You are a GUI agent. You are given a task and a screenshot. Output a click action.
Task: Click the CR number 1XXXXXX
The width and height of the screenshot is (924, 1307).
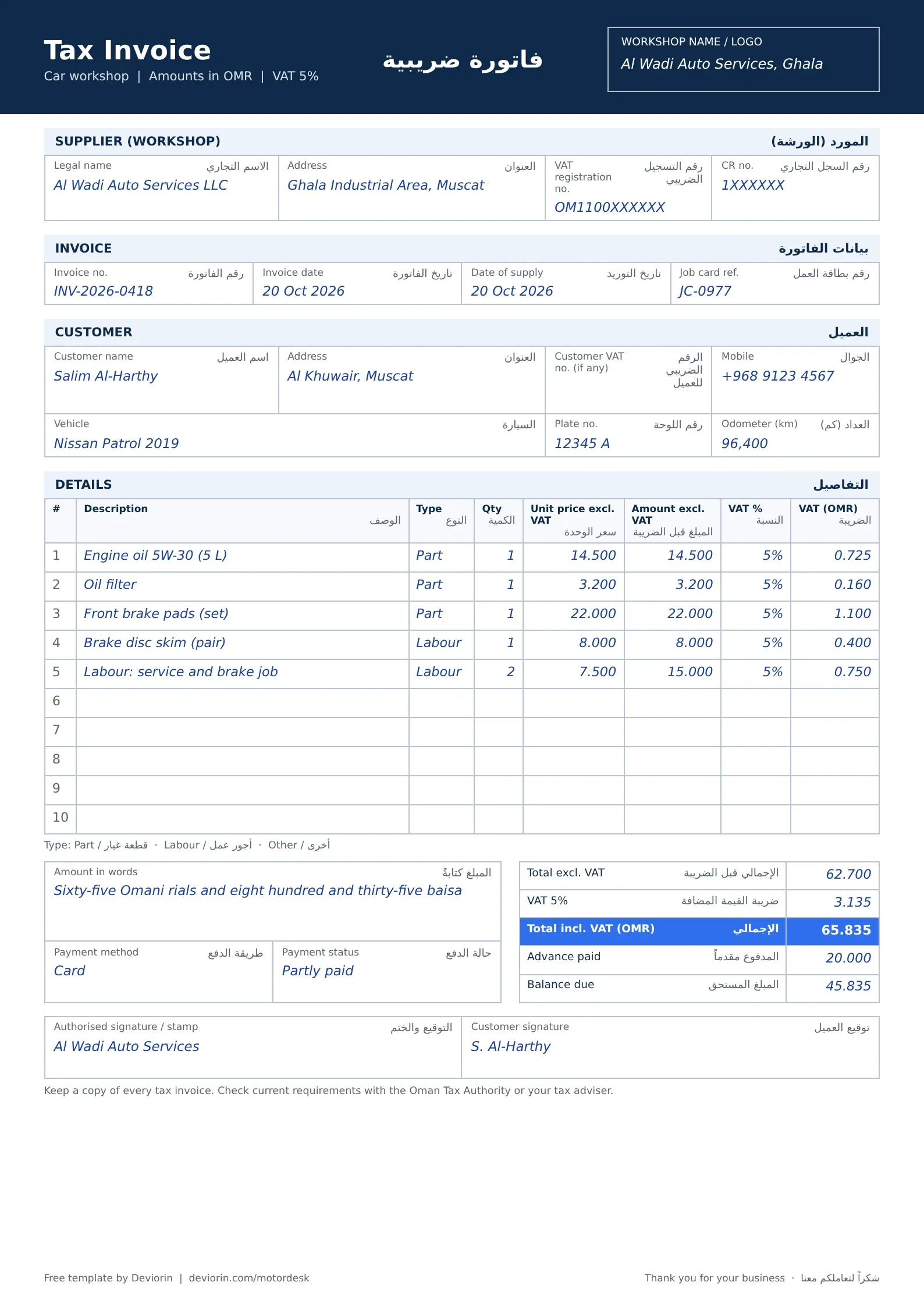point(753,185)
